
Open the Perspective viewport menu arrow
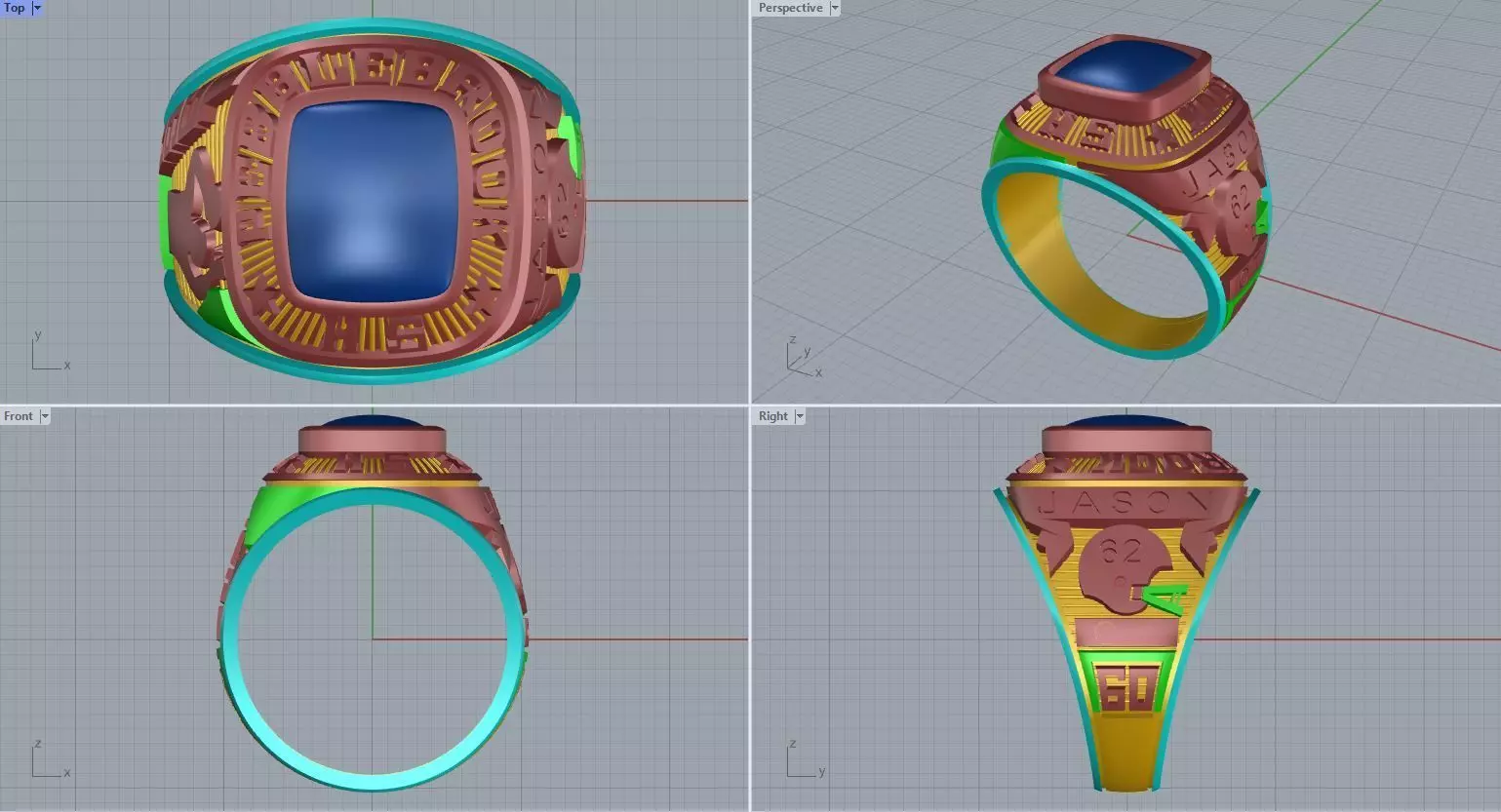[835, 8]
